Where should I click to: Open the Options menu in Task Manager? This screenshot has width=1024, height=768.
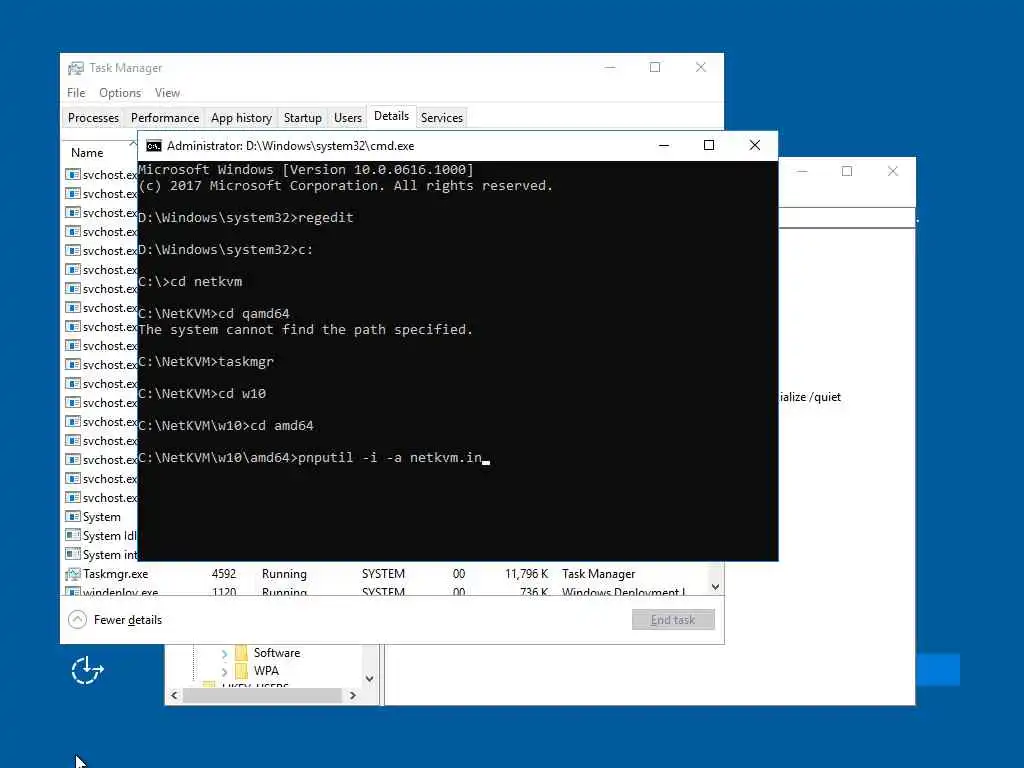click(x=120, y=93)
